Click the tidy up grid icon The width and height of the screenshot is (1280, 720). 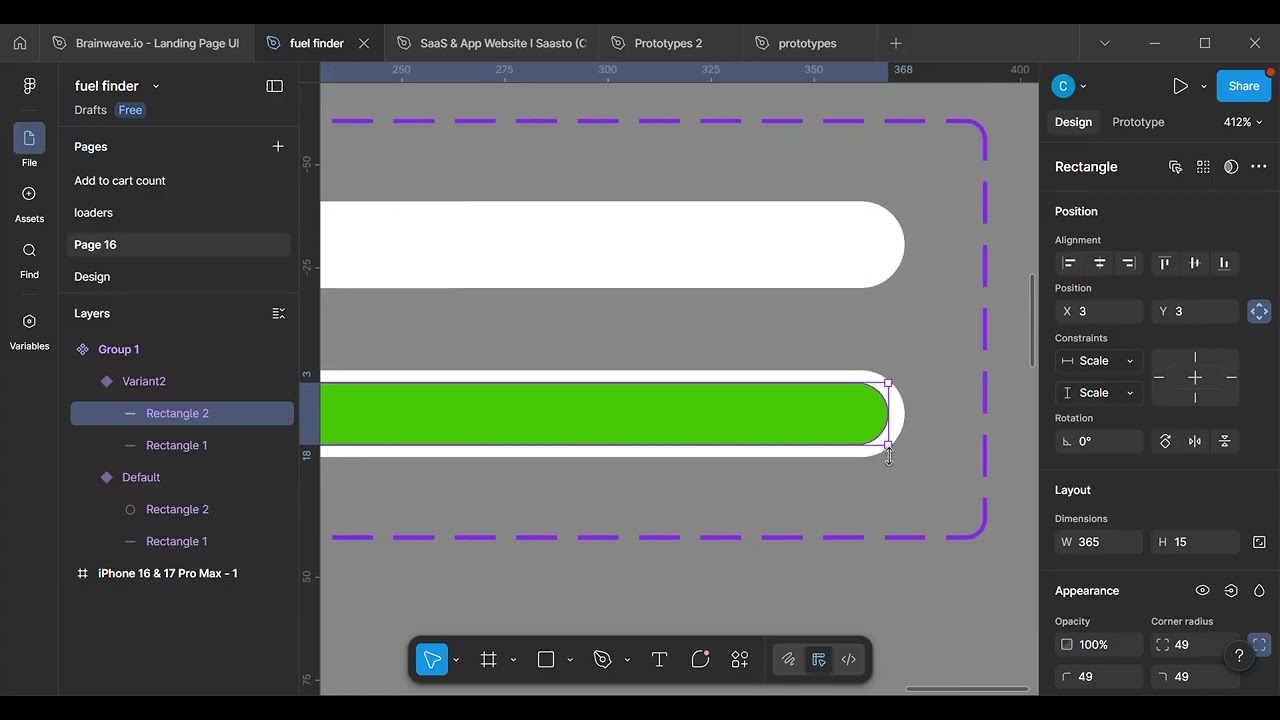click(x=1203, y=167)
